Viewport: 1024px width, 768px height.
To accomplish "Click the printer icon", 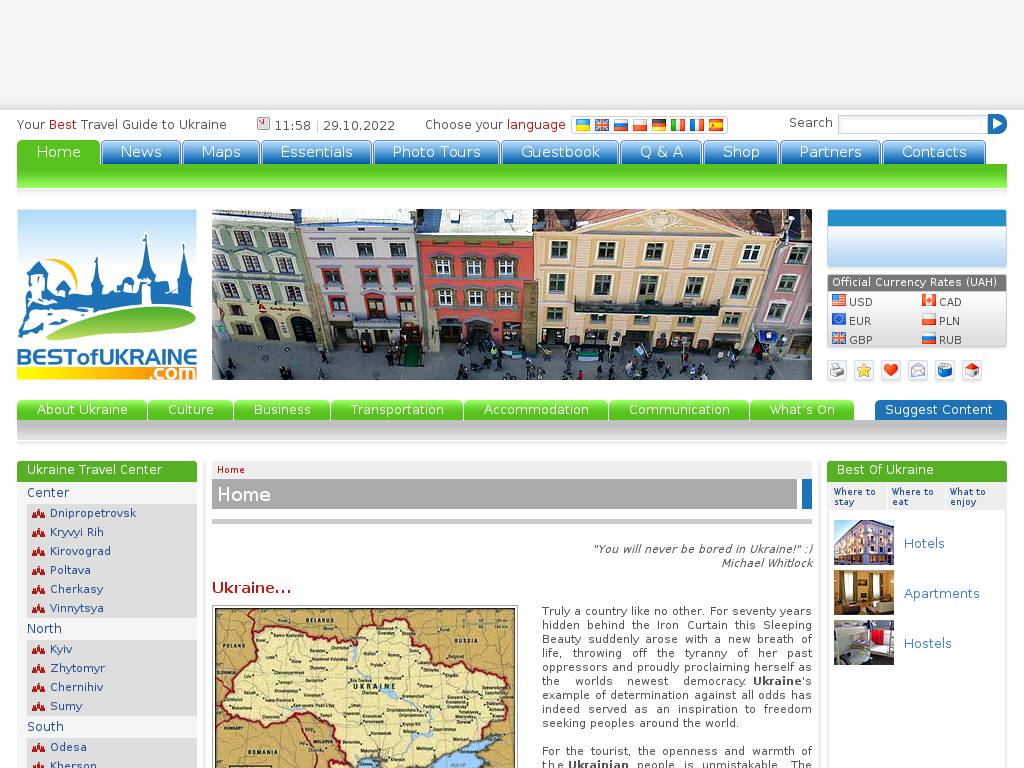I will (x=837, y=371).
